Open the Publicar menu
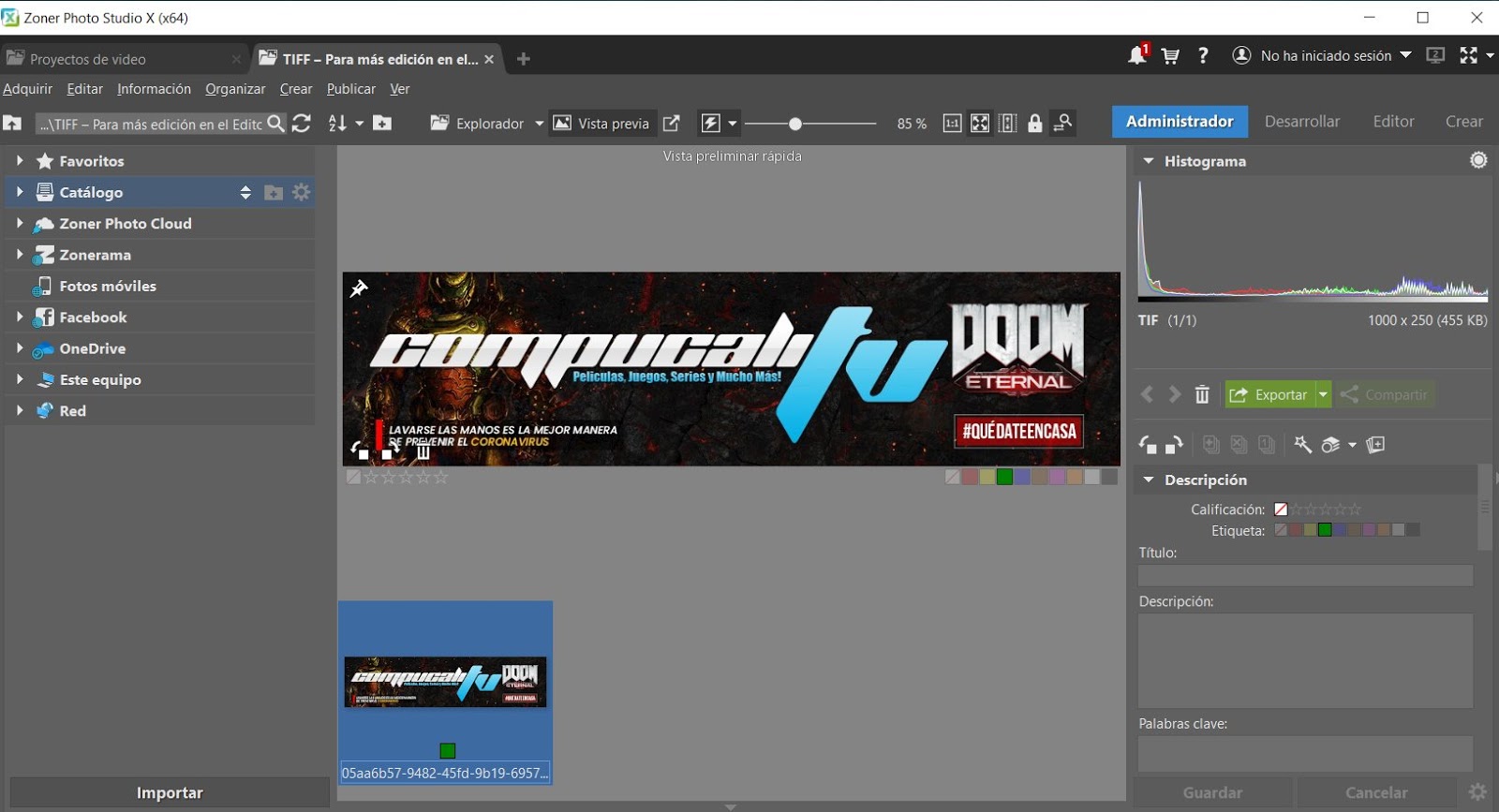 click(350, 88)
